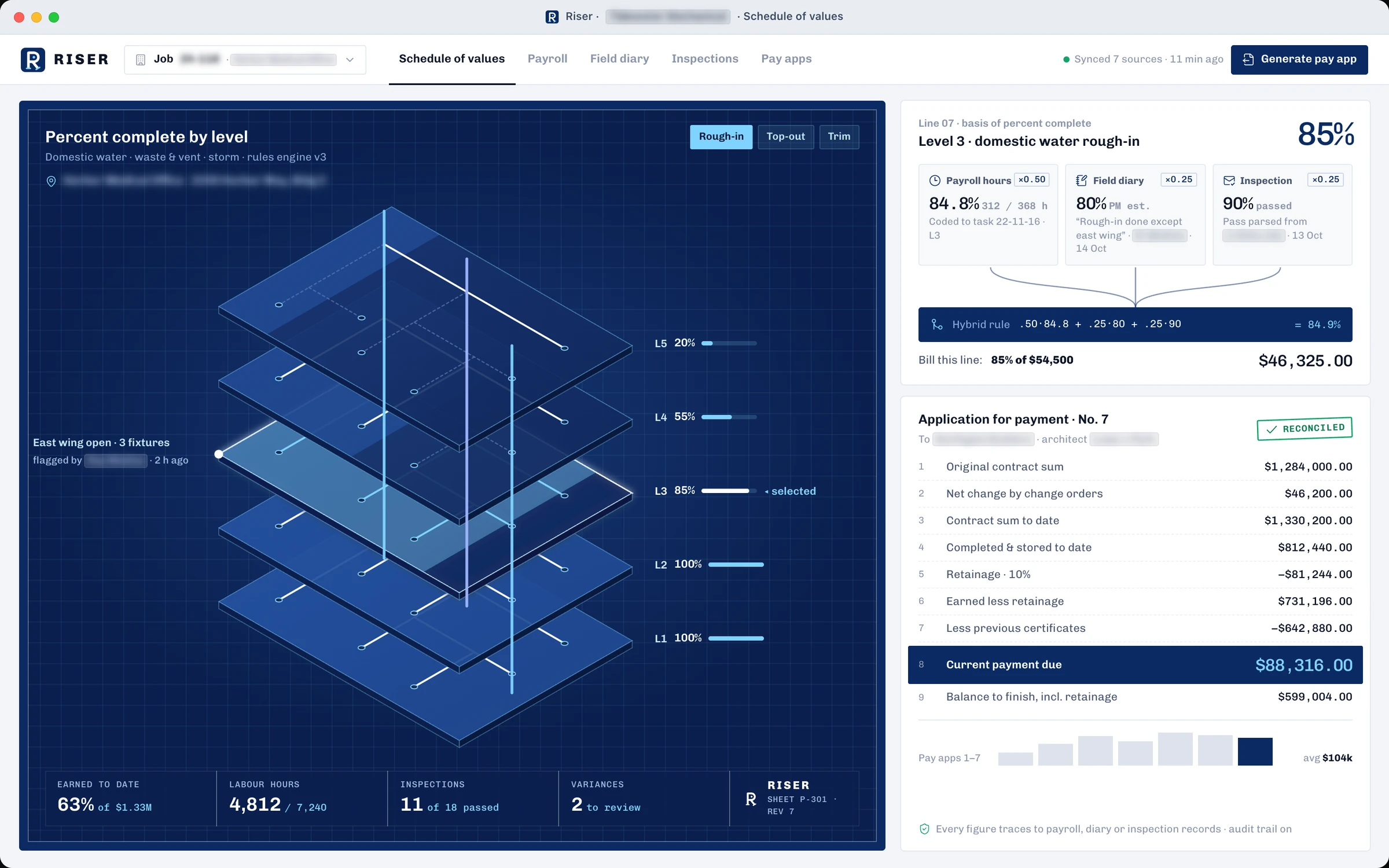Click the Labour hours 4,812 stat
Image resolution: width=1389 pixels, height=868 pixels.
click(302, 799)
